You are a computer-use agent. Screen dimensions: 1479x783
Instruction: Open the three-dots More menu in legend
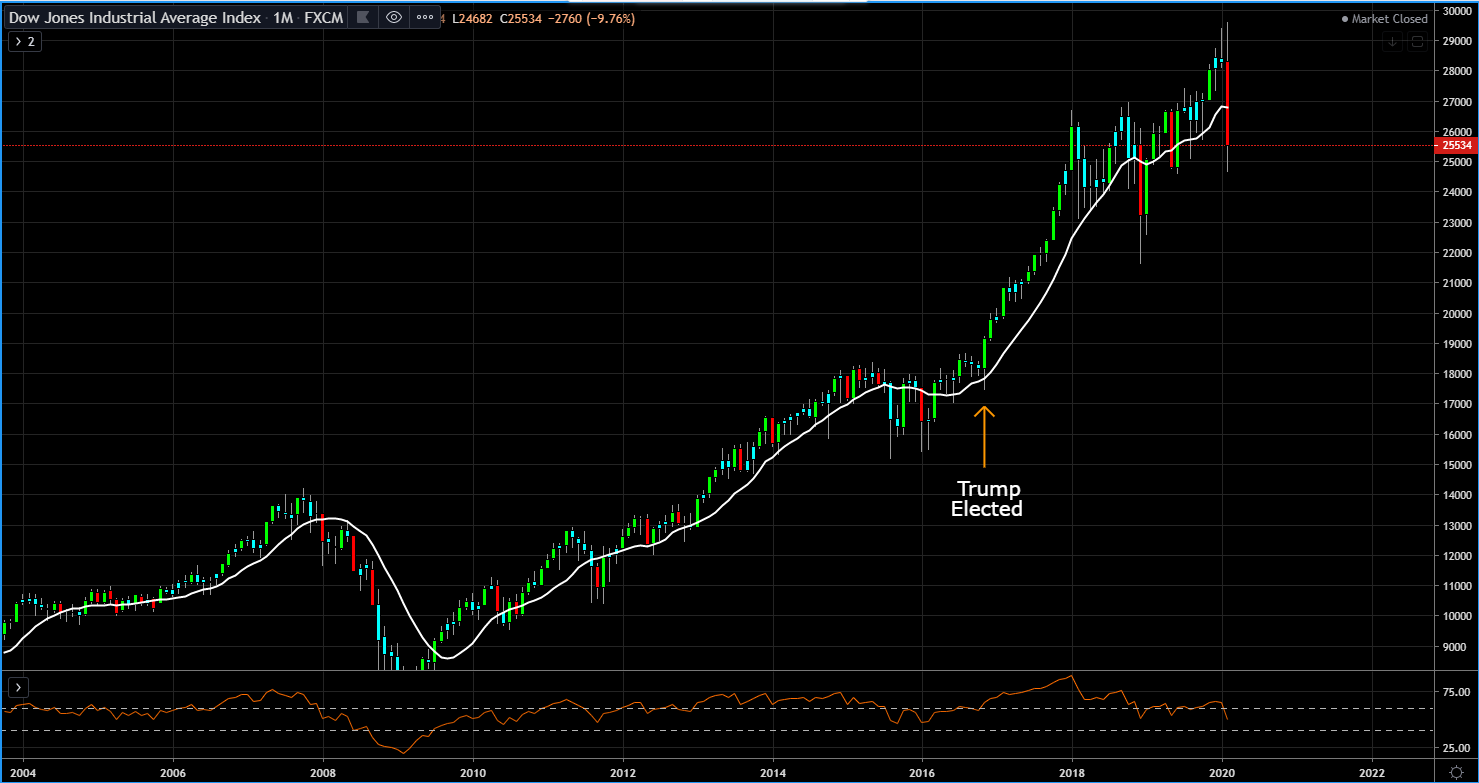click(x=426, y=17)
